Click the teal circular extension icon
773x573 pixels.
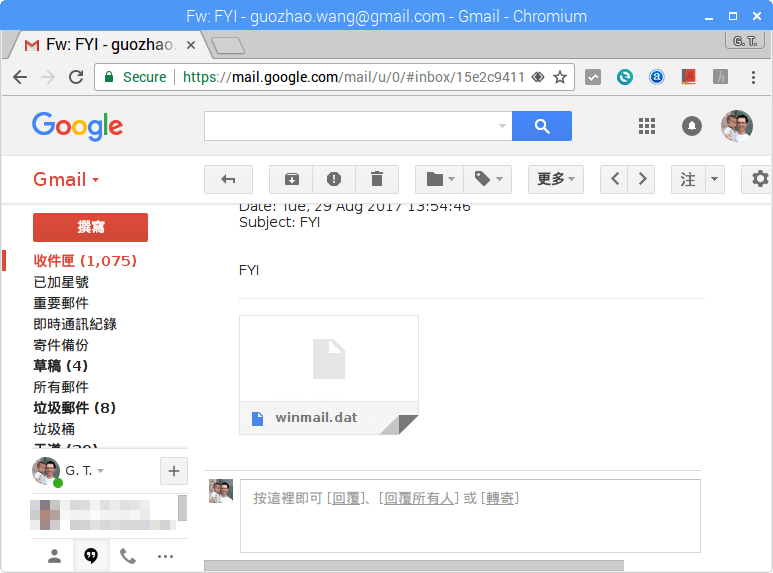click(x=625, y=77)
